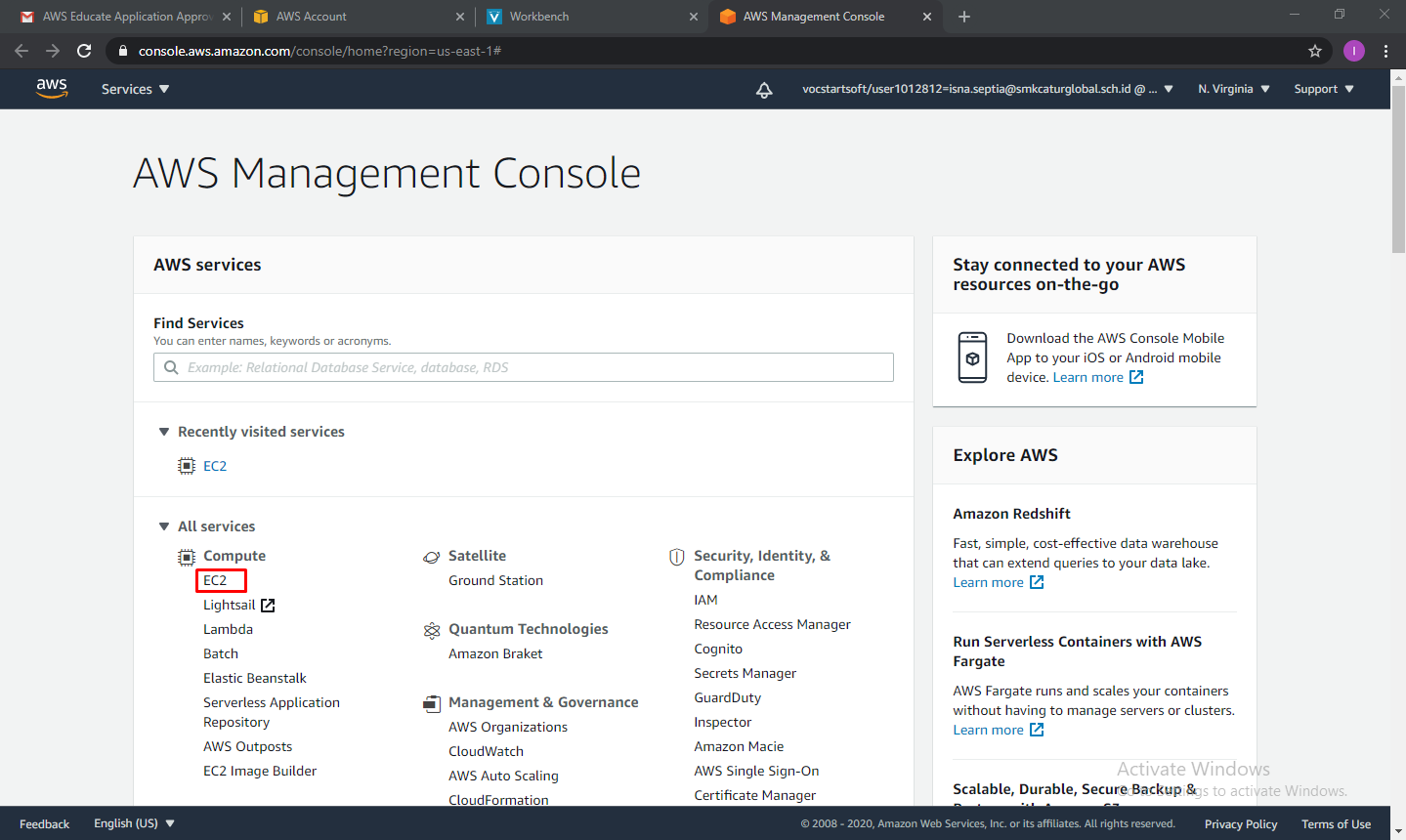Open the Batch service
Image resolution: width=1406 pixels, height=840 pixels.
221,653
